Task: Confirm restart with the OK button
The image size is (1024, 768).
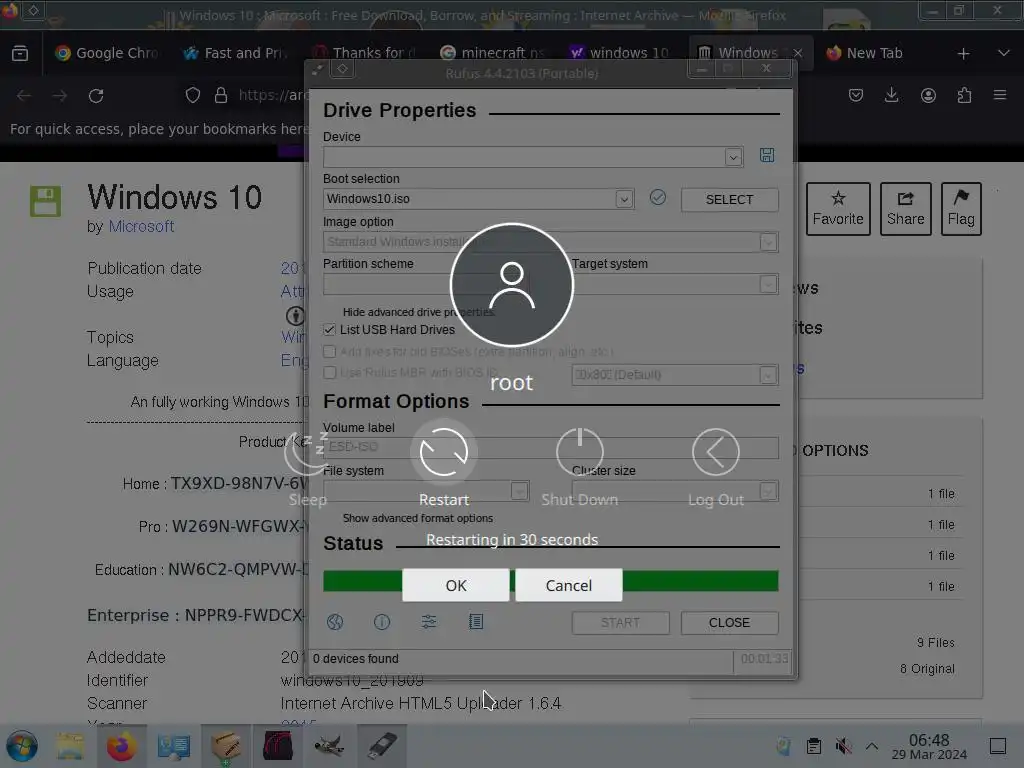Action: (455, 585)
